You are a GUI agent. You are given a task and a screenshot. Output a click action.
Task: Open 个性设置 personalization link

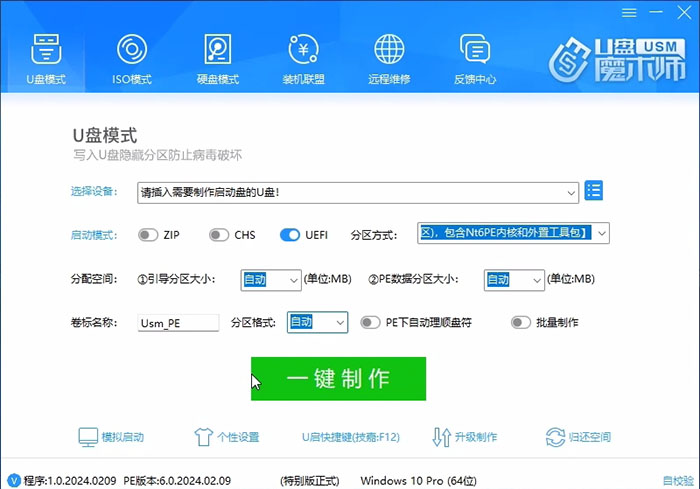(238, 437)
